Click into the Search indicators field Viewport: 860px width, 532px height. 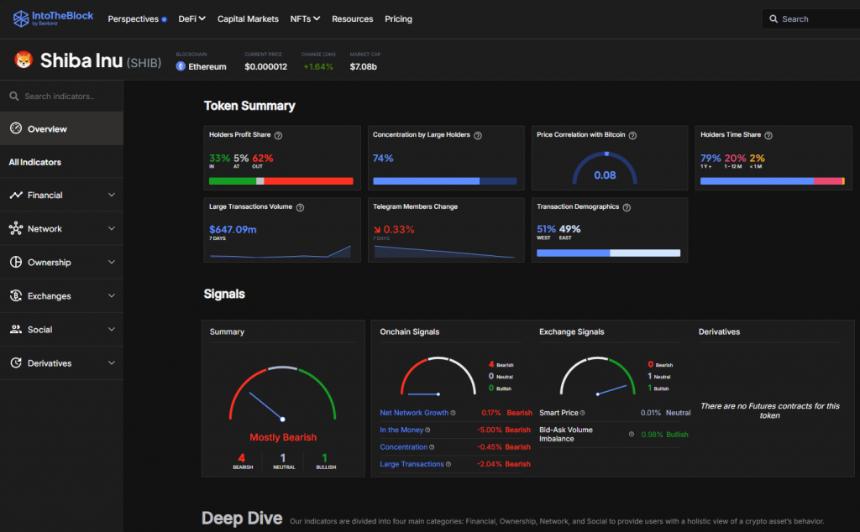pos(61,96)
